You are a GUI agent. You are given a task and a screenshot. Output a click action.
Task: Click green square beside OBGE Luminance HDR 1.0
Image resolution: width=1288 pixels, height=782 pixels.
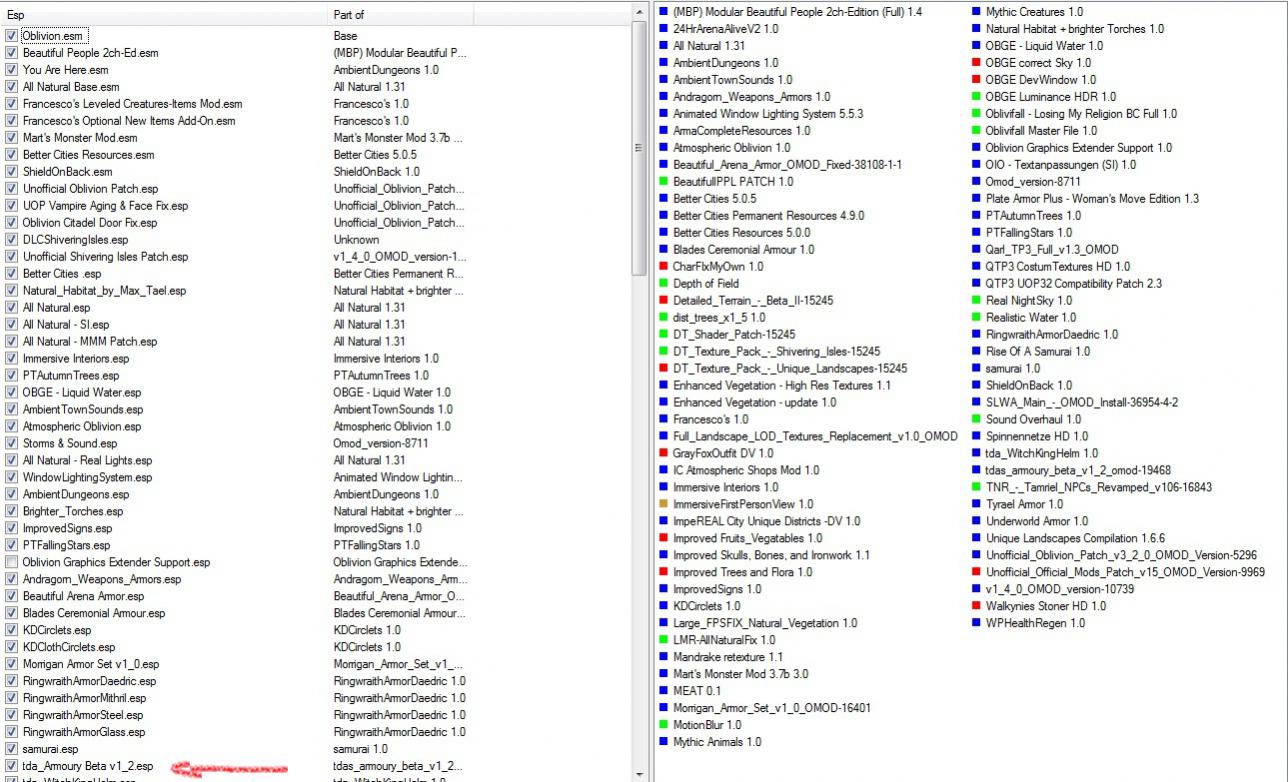click(x=976, y=97)
